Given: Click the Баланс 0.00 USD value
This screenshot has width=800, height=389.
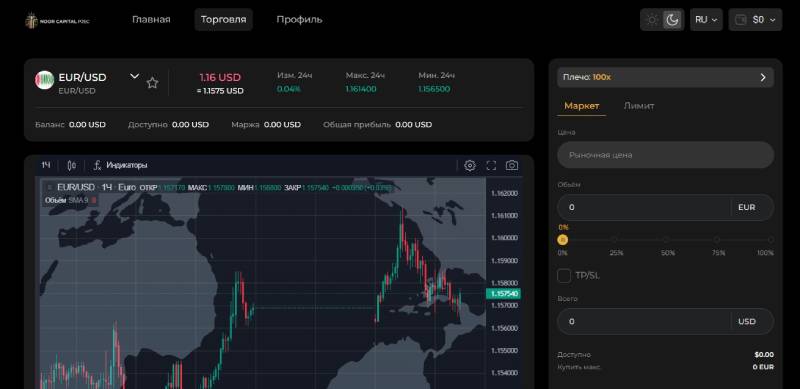Looking at the screenshot, I should pos(87,125).
